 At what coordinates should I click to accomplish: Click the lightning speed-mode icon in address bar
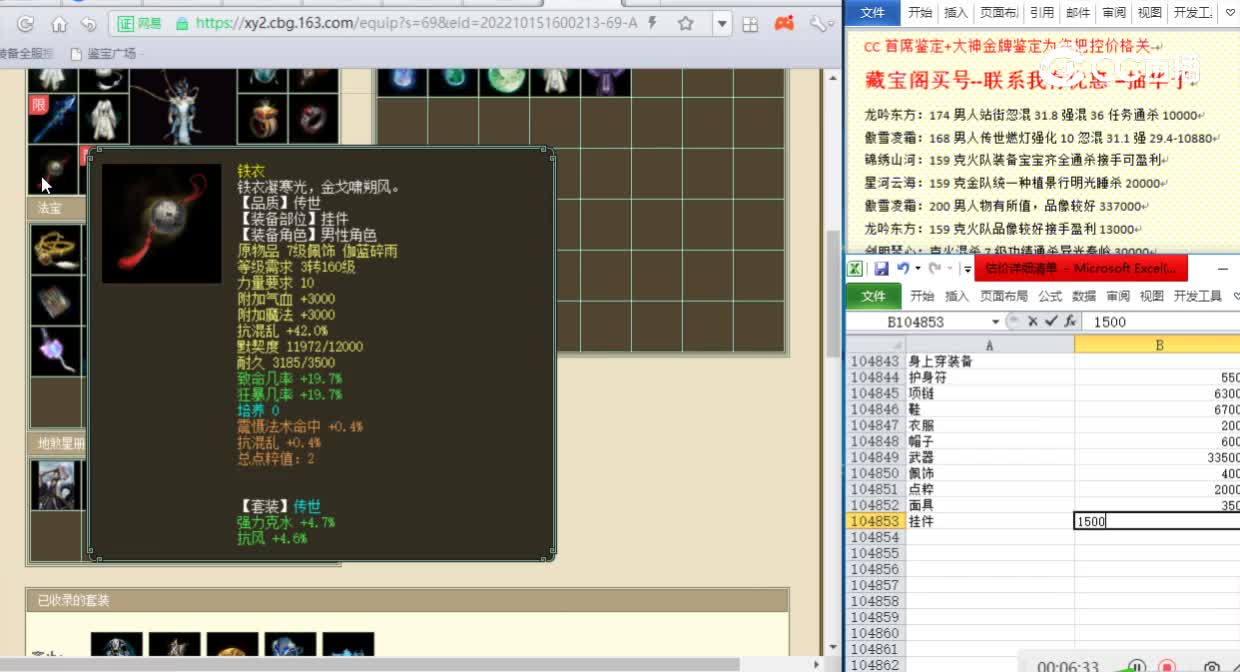click(x=653, y=23)
